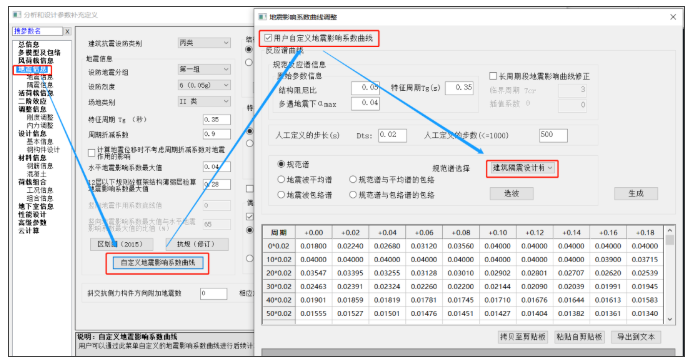Select 材料信息 category
The width and height of the screenshot is (691, 363).
(x=32, y=158)
